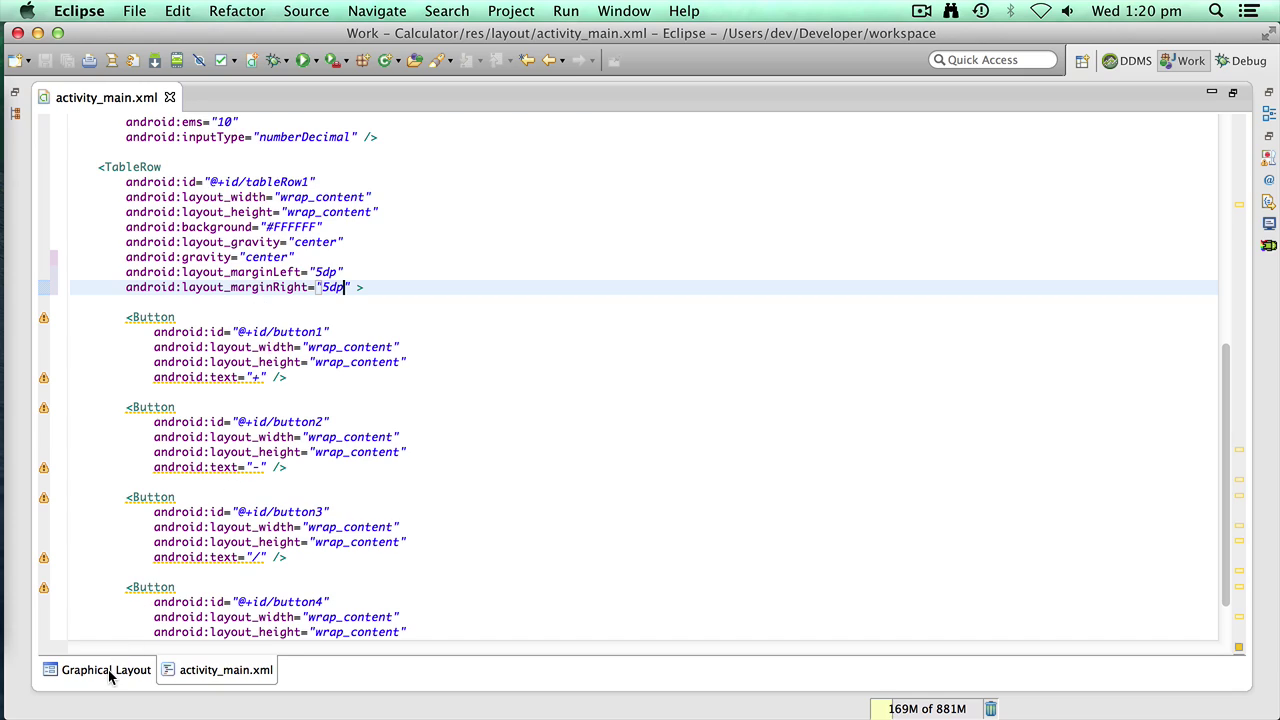Open the Console view monitor icon

(1268, 224)
